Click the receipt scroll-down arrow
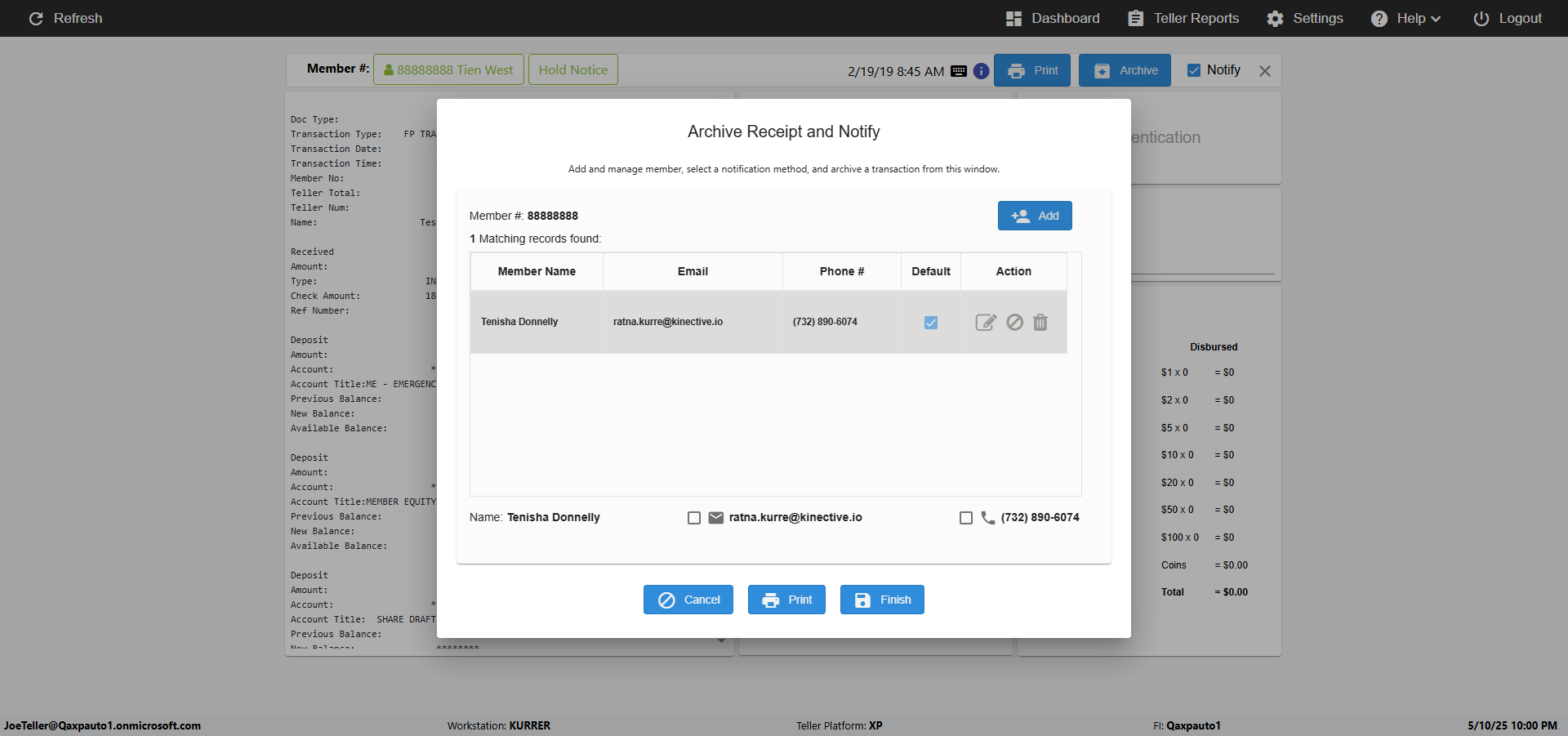Image resolution: width=1568 pixels, height=736 pixels. pos(721,641)
